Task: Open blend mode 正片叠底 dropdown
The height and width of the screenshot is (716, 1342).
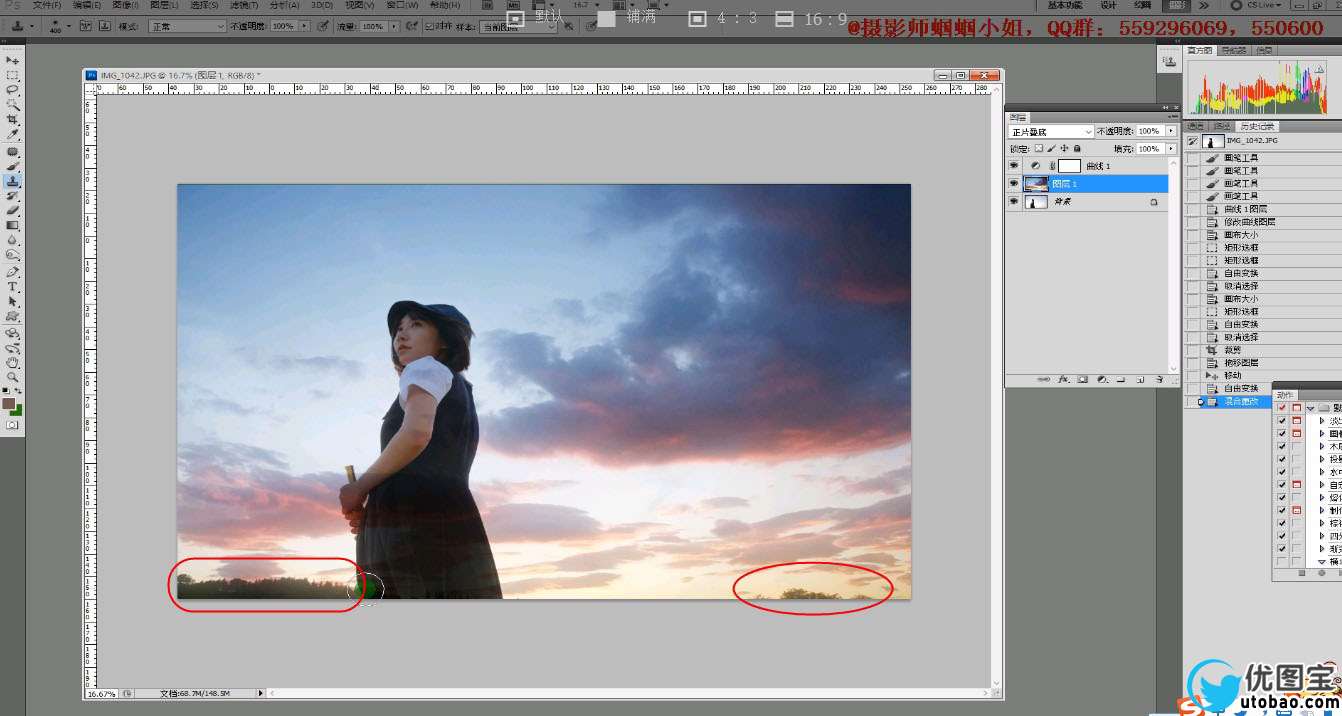Action: tap(1051, 132)
